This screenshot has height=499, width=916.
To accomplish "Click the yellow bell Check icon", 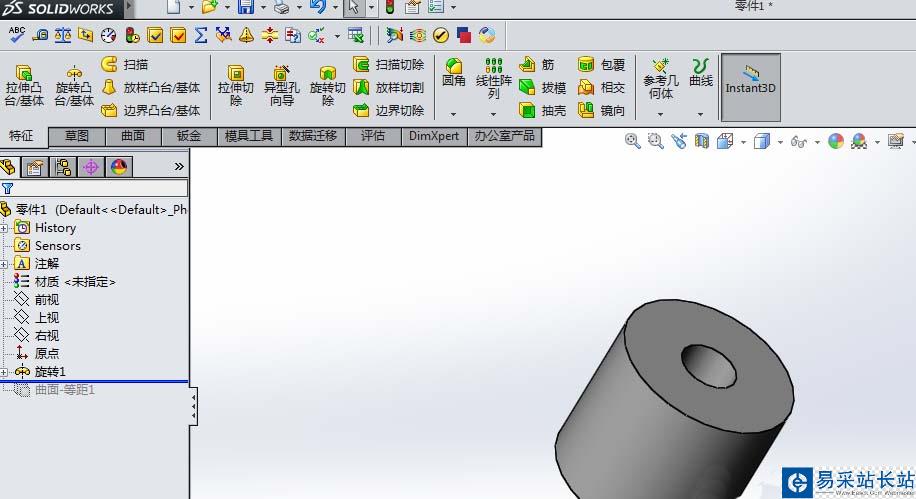I will pos(246,36).
